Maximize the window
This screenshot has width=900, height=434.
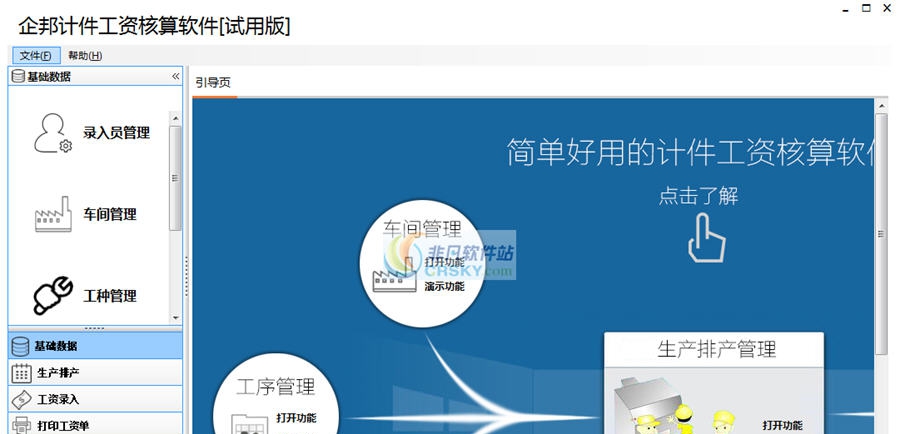866,8
